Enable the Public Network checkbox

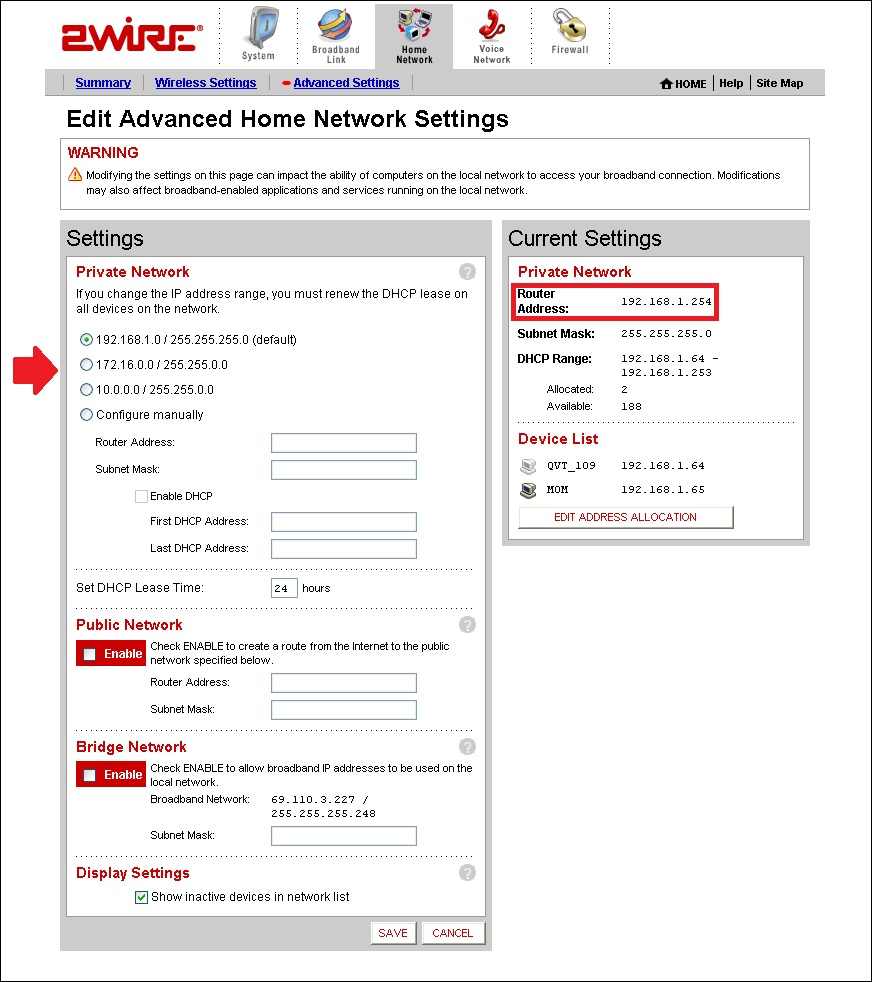[x=90, y=654]
